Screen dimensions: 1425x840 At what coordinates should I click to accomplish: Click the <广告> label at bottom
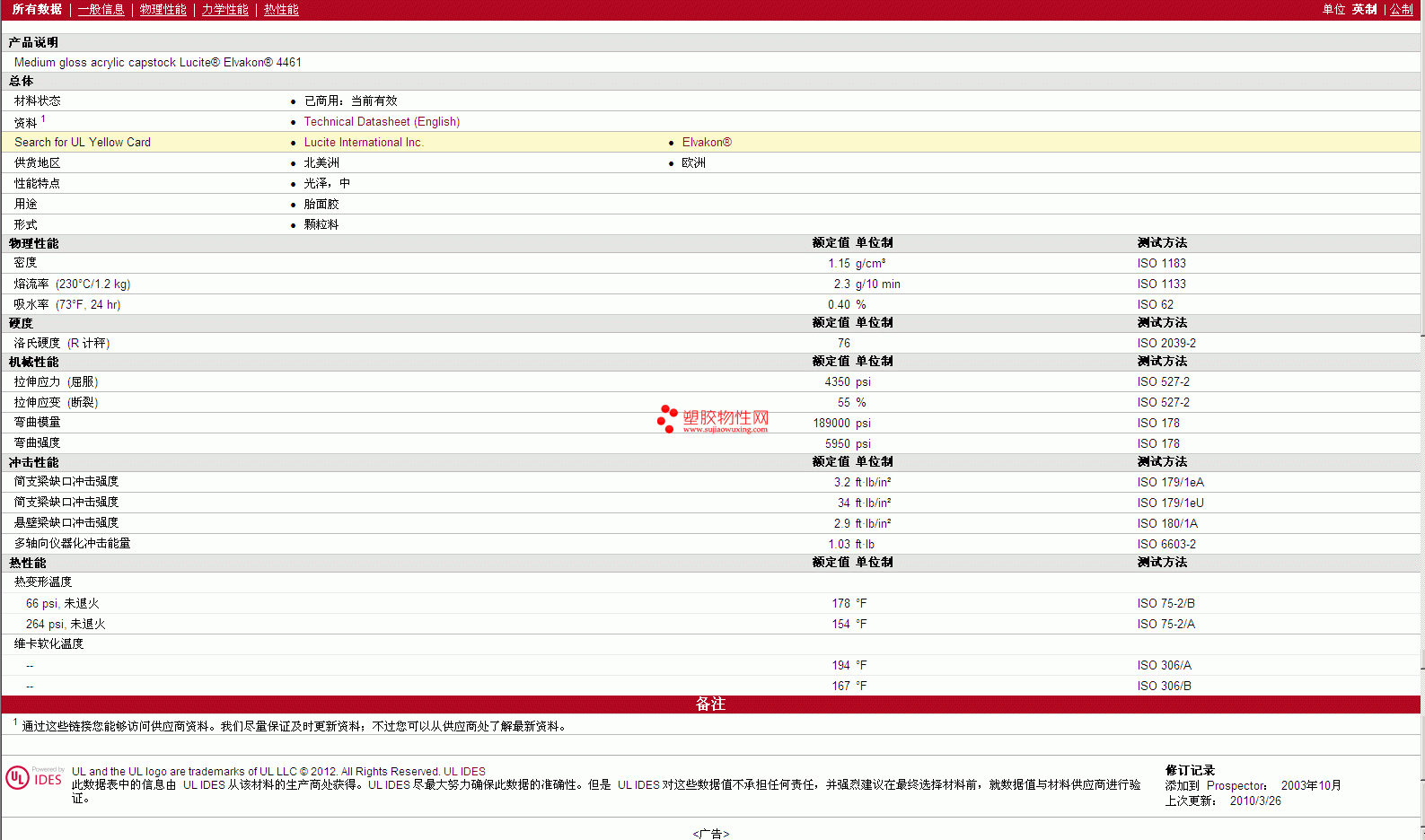coord(711,834)
